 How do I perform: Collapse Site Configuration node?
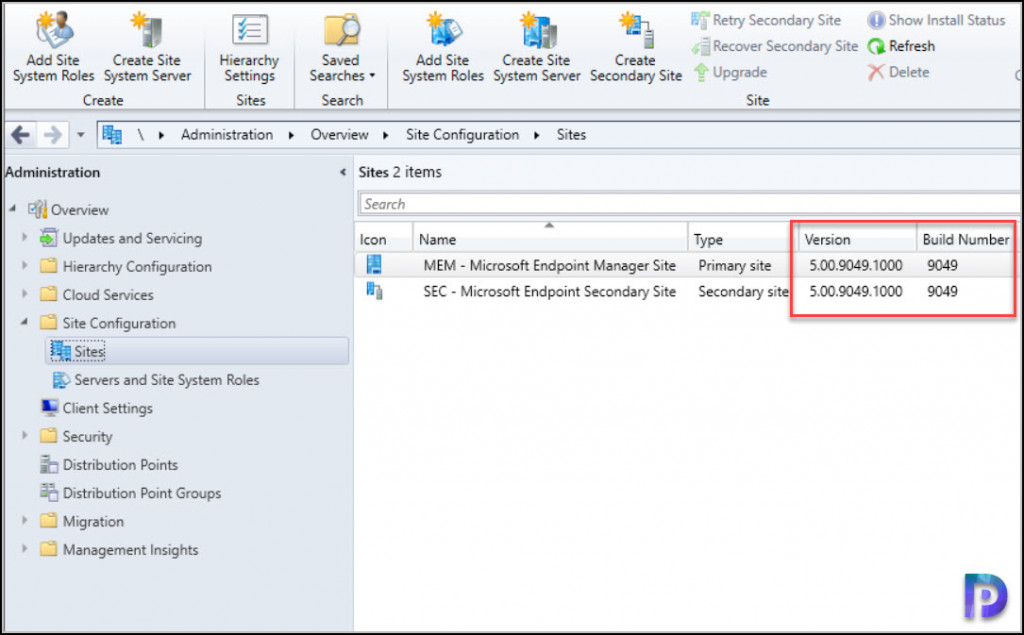(25, 322)
